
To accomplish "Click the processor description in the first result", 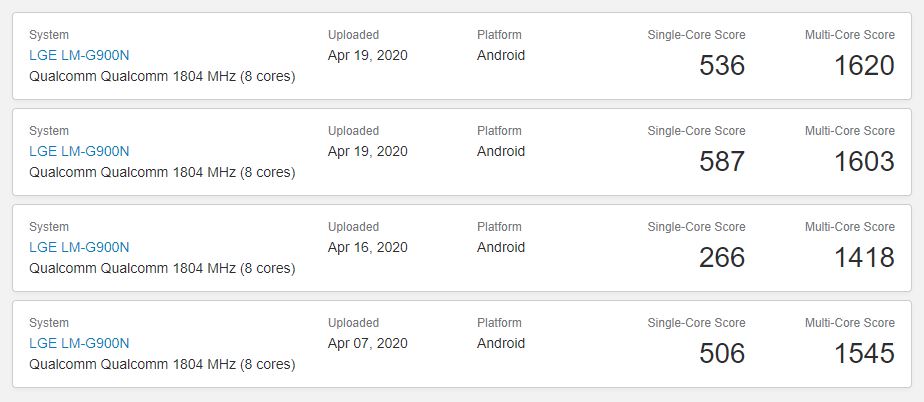I will pos(162,77).
